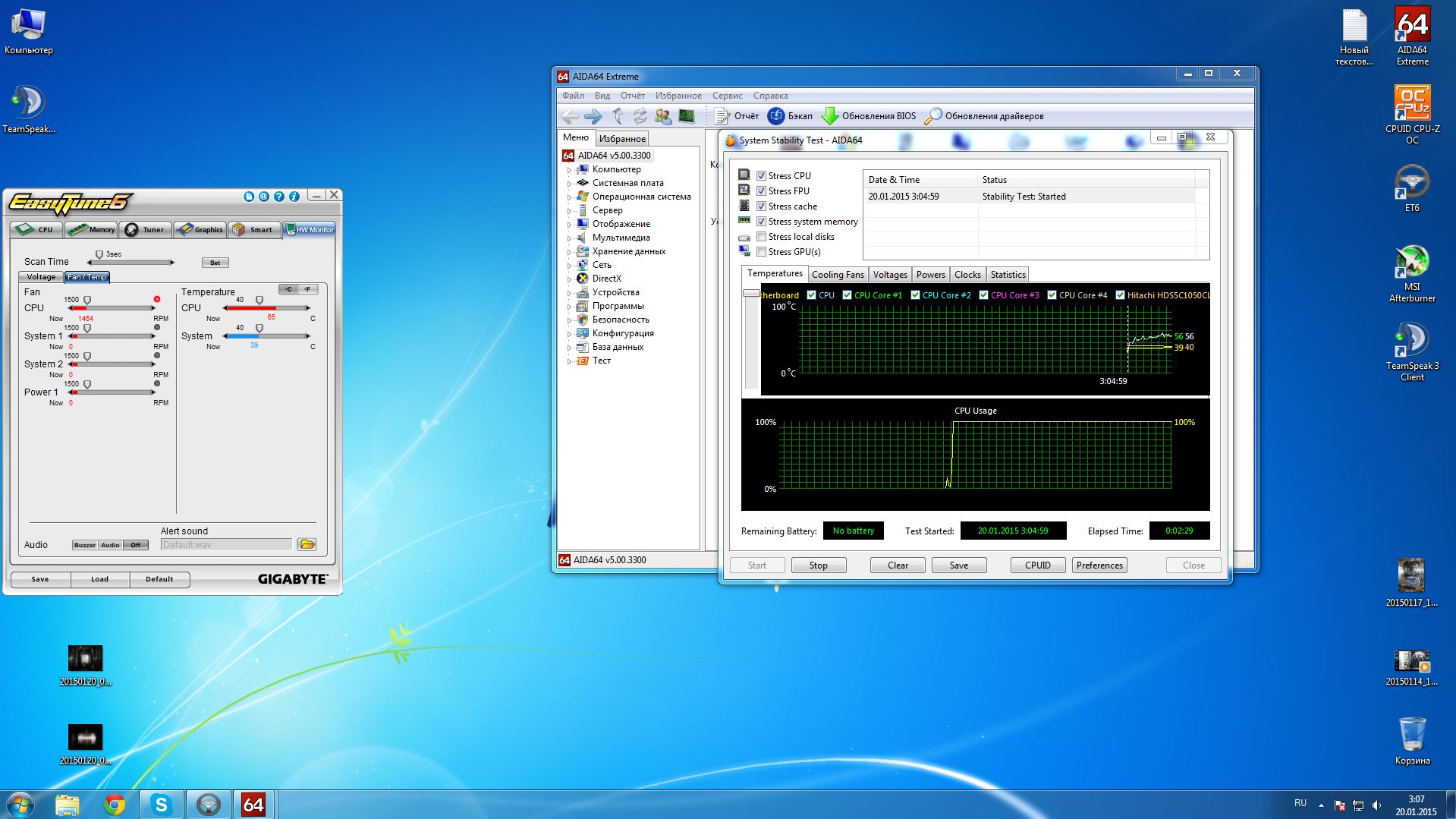Open the File Explorer taskbar icon

pyautogui.click(x=68, y=805)
